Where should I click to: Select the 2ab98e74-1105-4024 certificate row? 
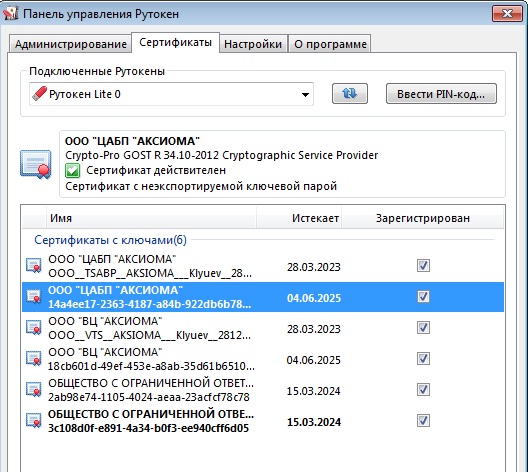pyautogui.click(x=263, y=390)
